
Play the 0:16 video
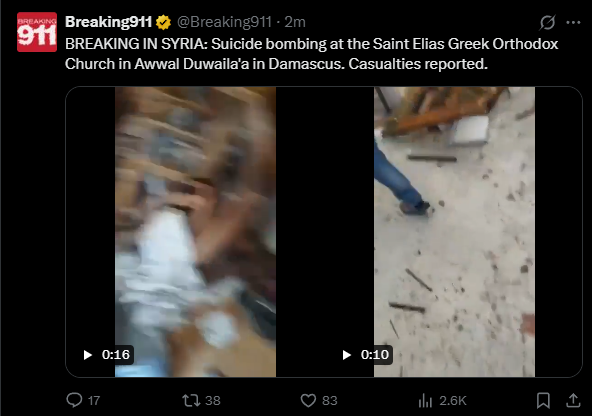click(88, 355)
